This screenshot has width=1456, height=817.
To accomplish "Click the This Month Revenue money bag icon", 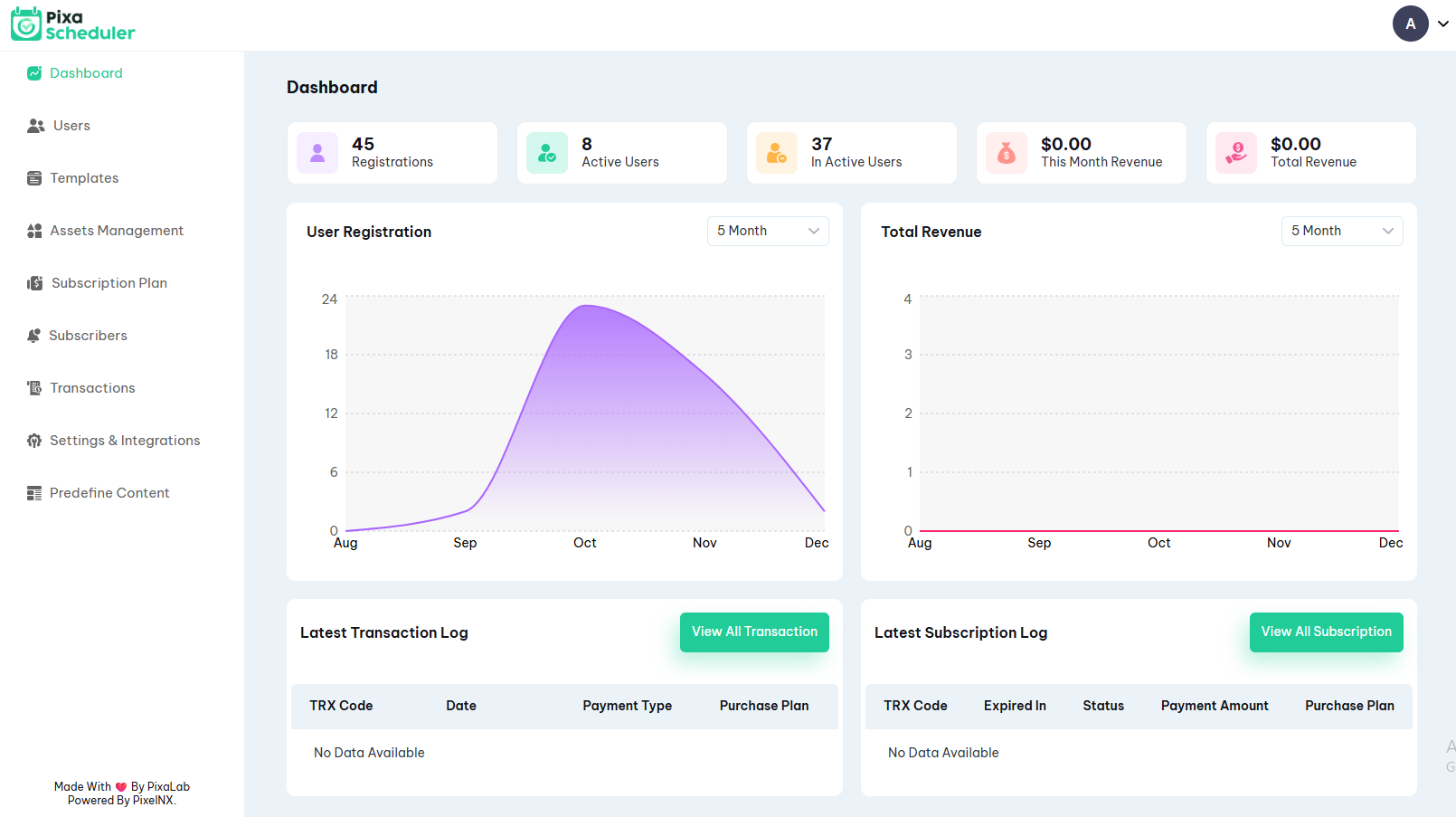I will click(x=1007, y=153).
